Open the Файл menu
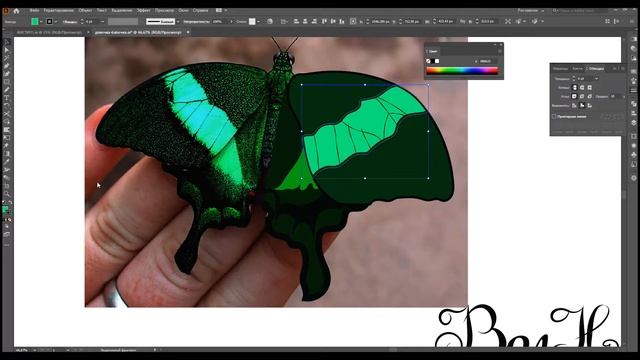This screenshot has width=640, height=360. 34,10
